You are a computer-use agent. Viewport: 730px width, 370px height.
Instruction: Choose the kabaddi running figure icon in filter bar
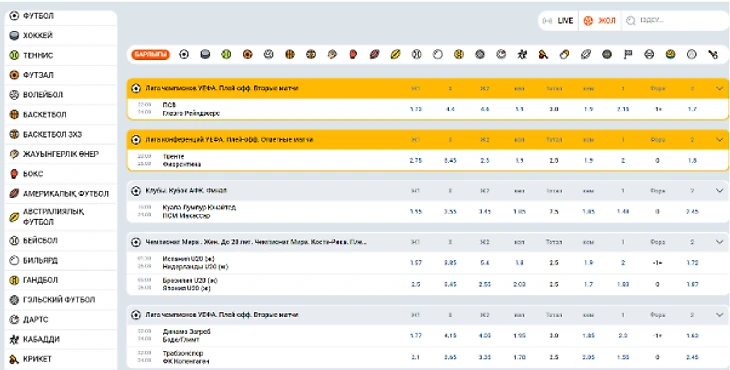pos(522,55)
